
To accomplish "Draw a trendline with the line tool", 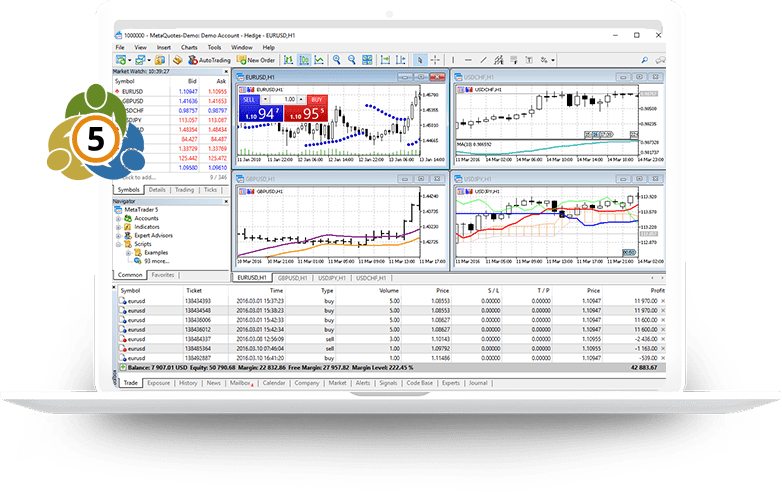I will click(x=483, y=60).
